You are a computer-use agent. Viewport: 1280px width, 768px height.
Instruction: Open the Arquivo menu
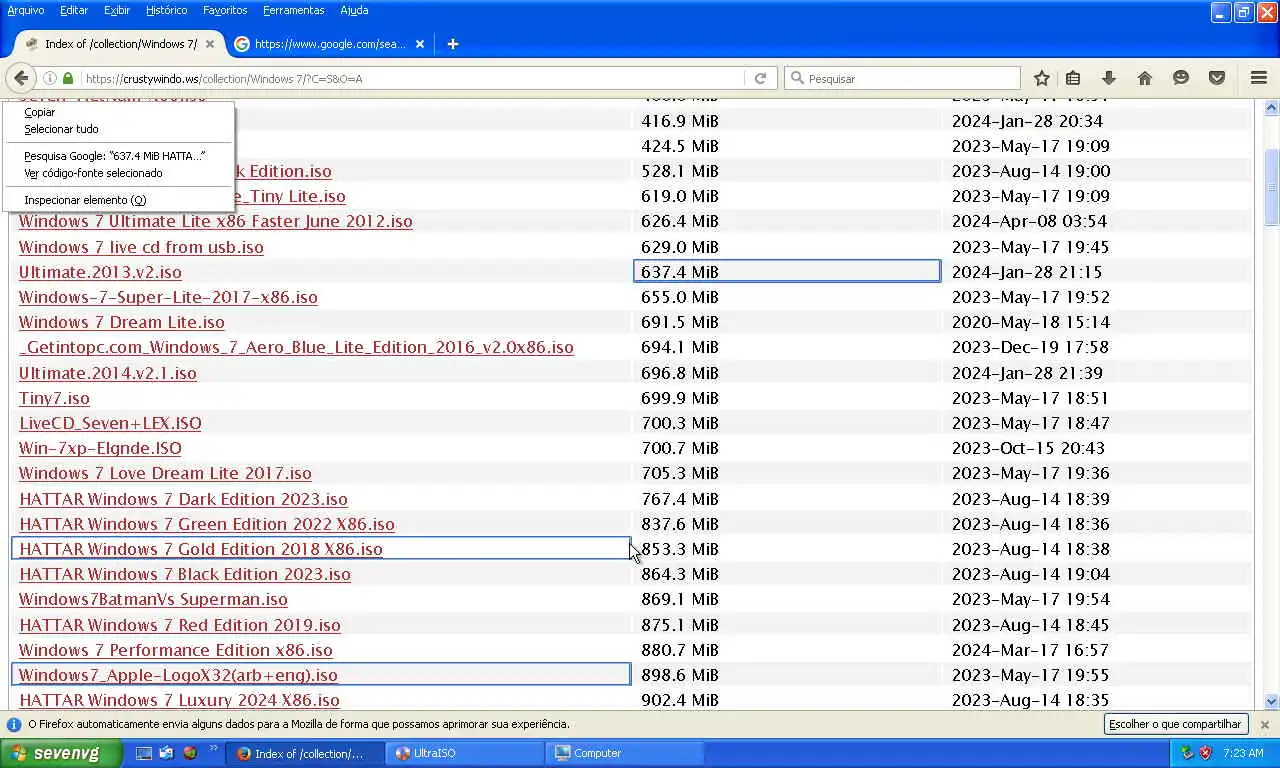26,10
